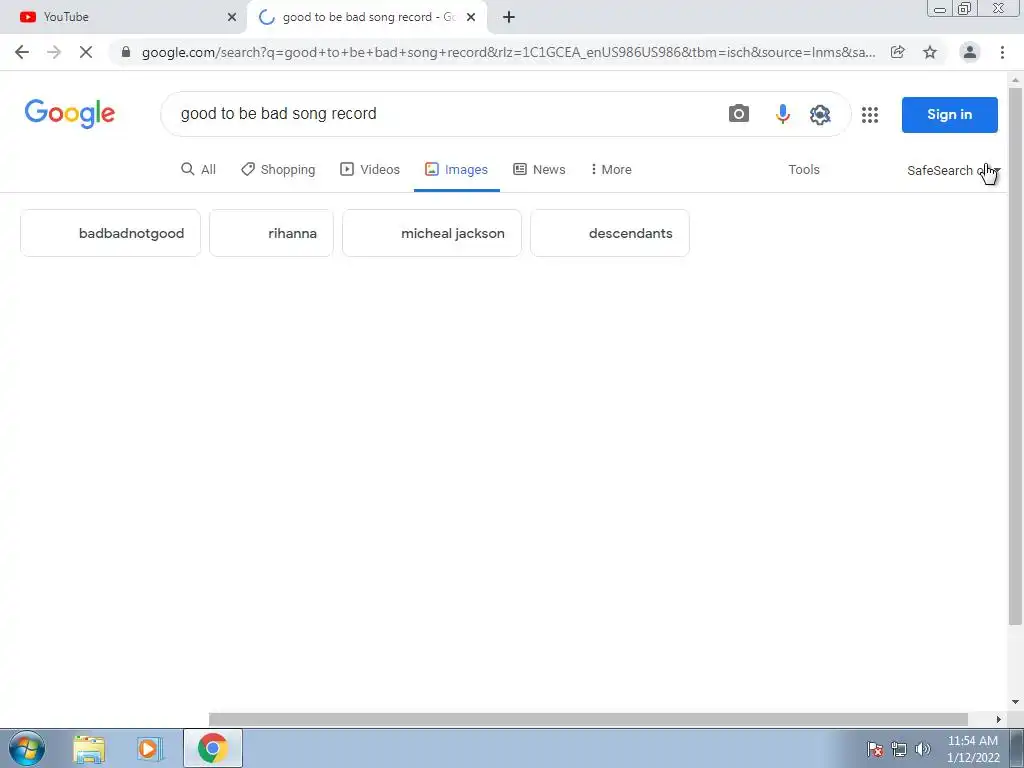1024x768 pixels.
Task: Click the Sign in button
Action: pyautogui.click(x=950, y=115)
